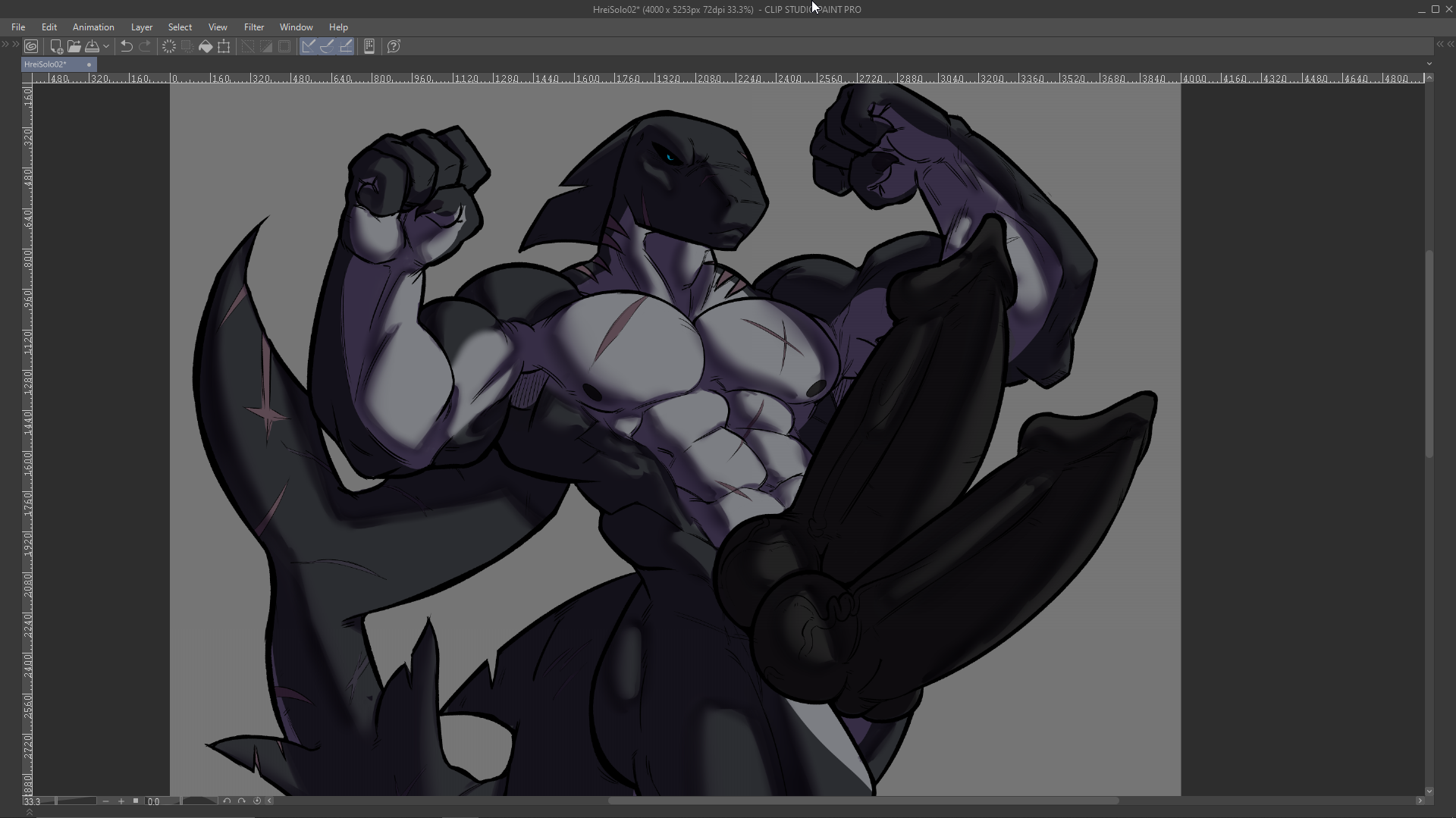Click the Open file folder icon

pos(74,46)
